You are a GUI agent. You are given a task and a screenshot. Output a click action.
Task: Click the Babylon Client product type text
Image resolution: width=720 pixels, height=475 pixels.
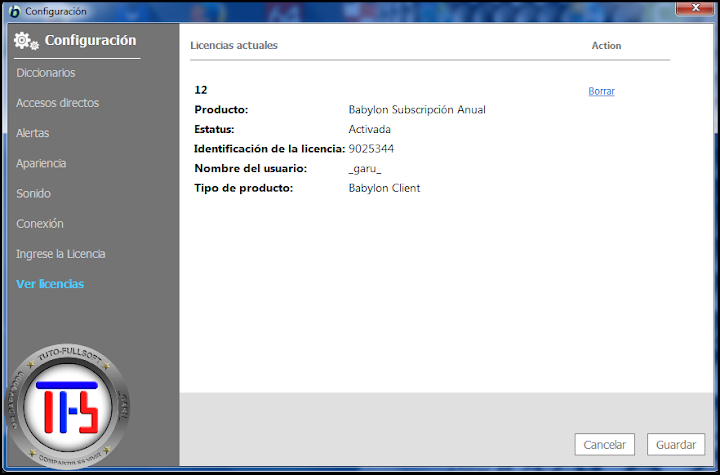coord(384,188)
